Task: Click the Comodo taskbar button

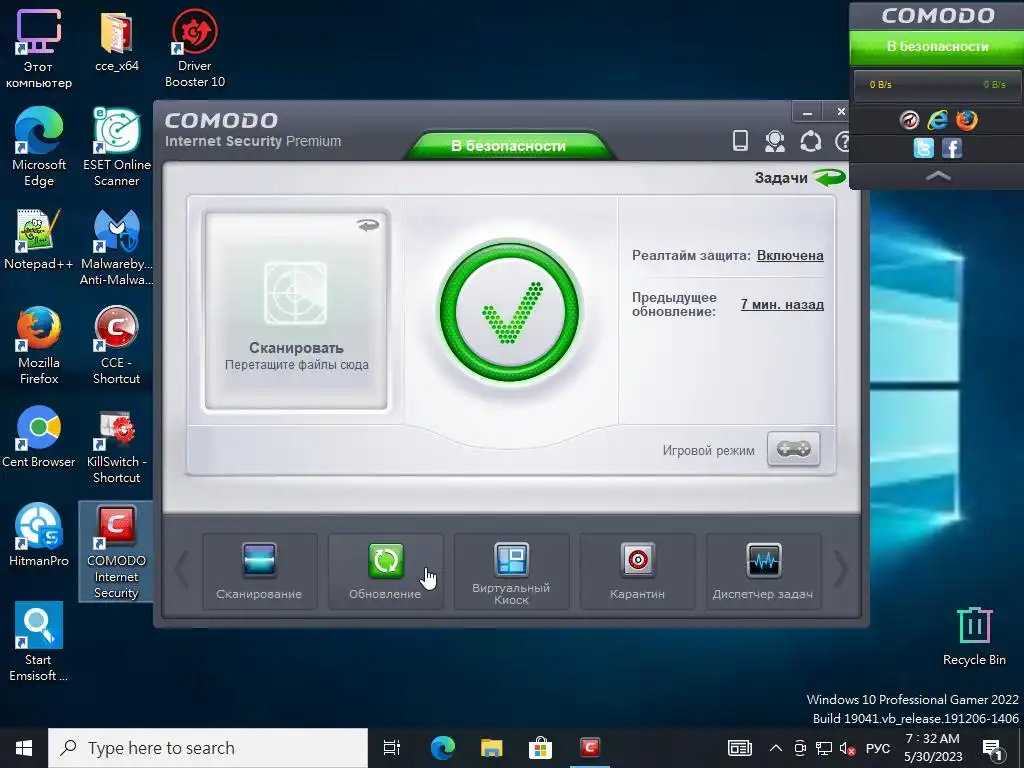Action: (590, 748)
